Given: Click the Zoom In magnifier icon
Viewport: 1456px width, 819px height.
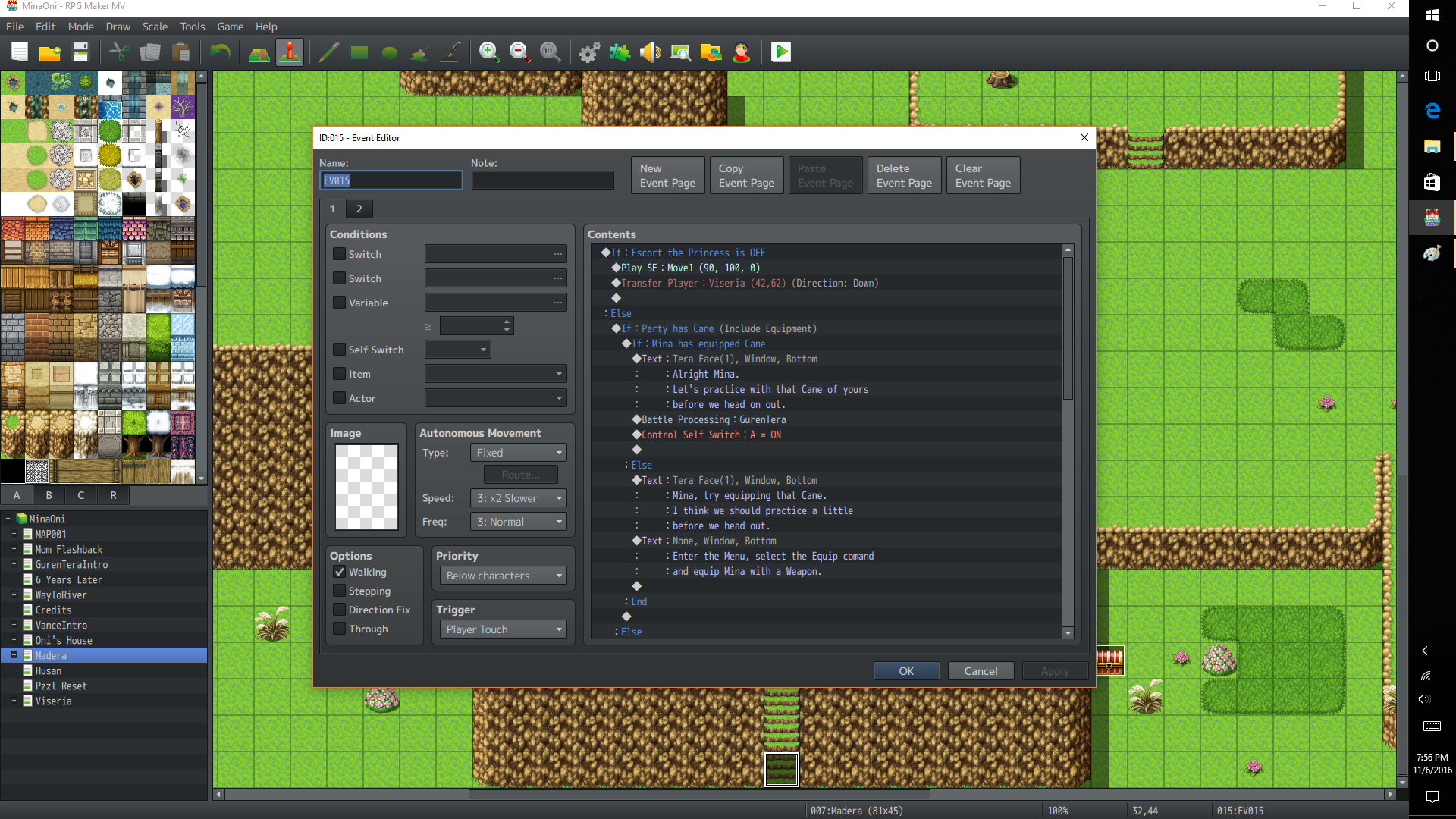Looking at the screenshot, I should tap(489, 52).
